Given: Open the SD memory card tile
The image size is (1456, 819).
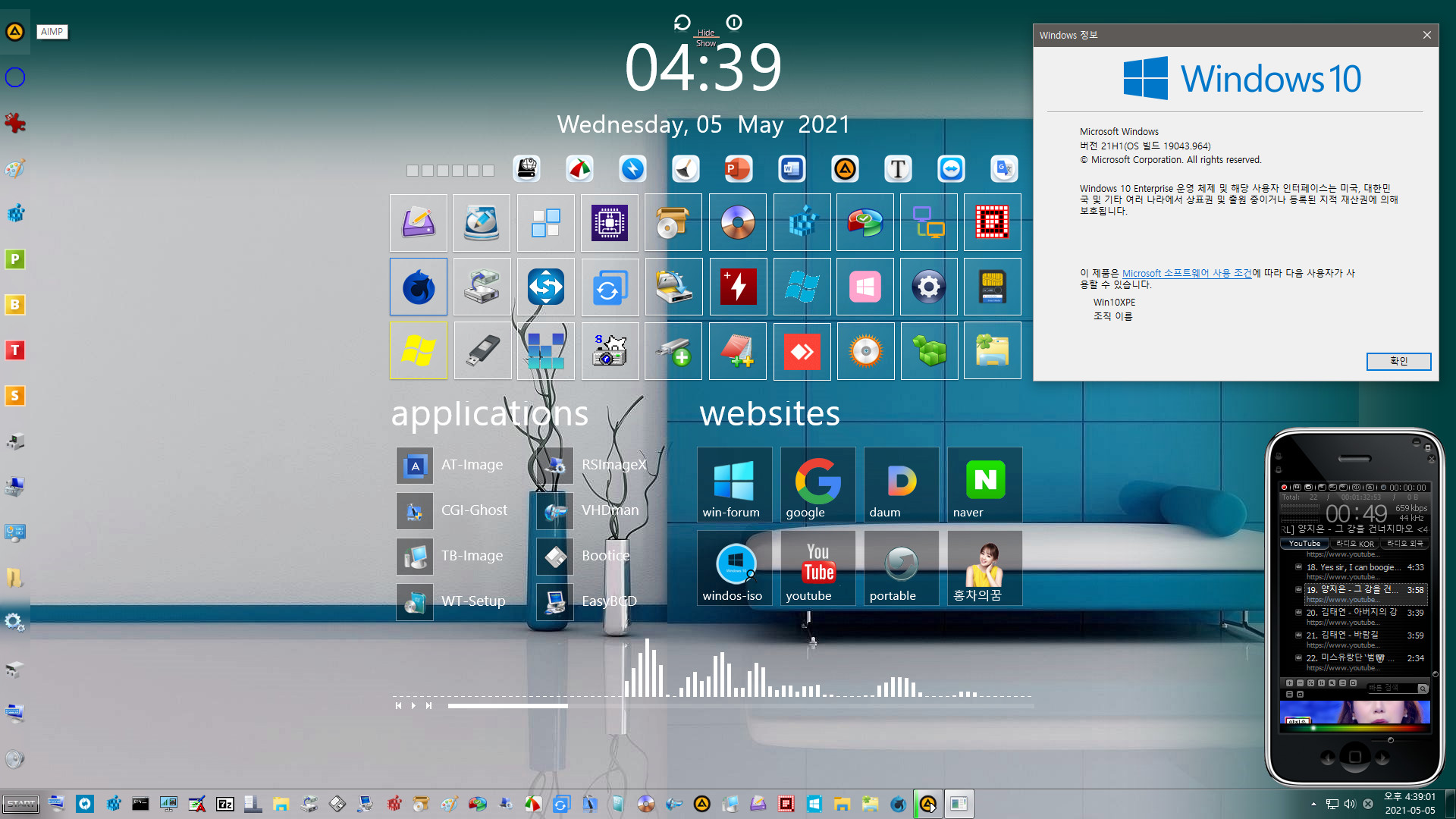Looking at the screenshot, I should click(x=993, y=287).
